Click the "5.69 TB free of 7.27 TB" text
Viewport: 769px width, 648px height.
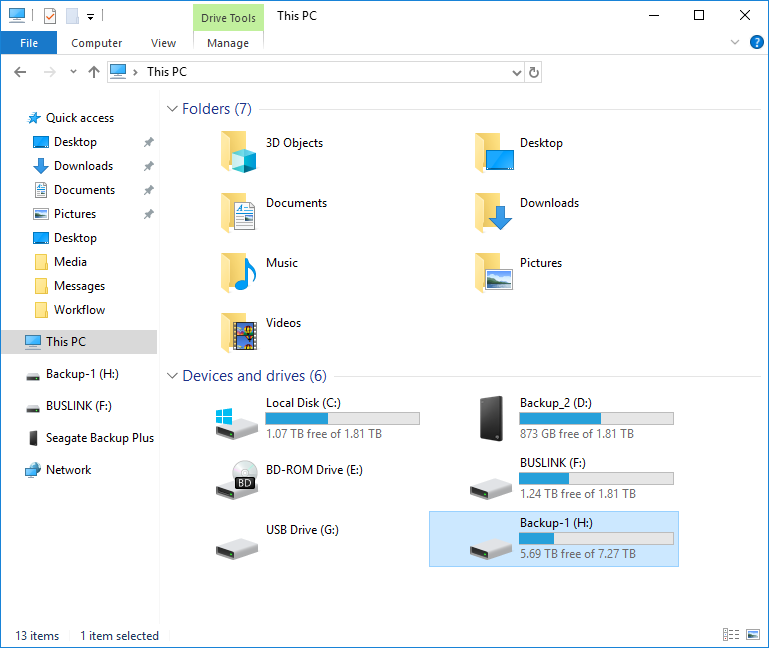coord(578,554)
